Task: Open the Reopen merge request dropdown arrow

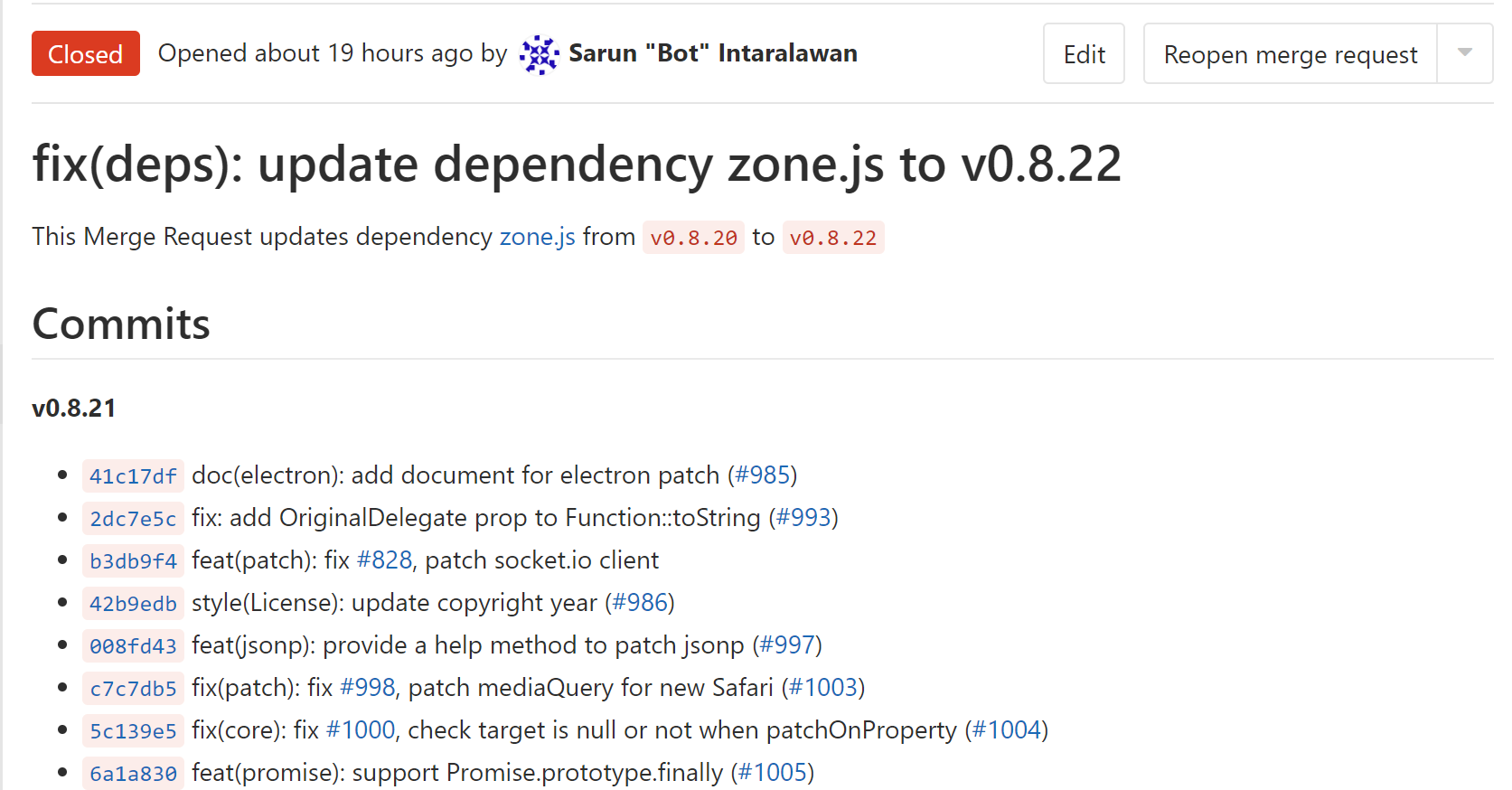Action: (1465, 53)
